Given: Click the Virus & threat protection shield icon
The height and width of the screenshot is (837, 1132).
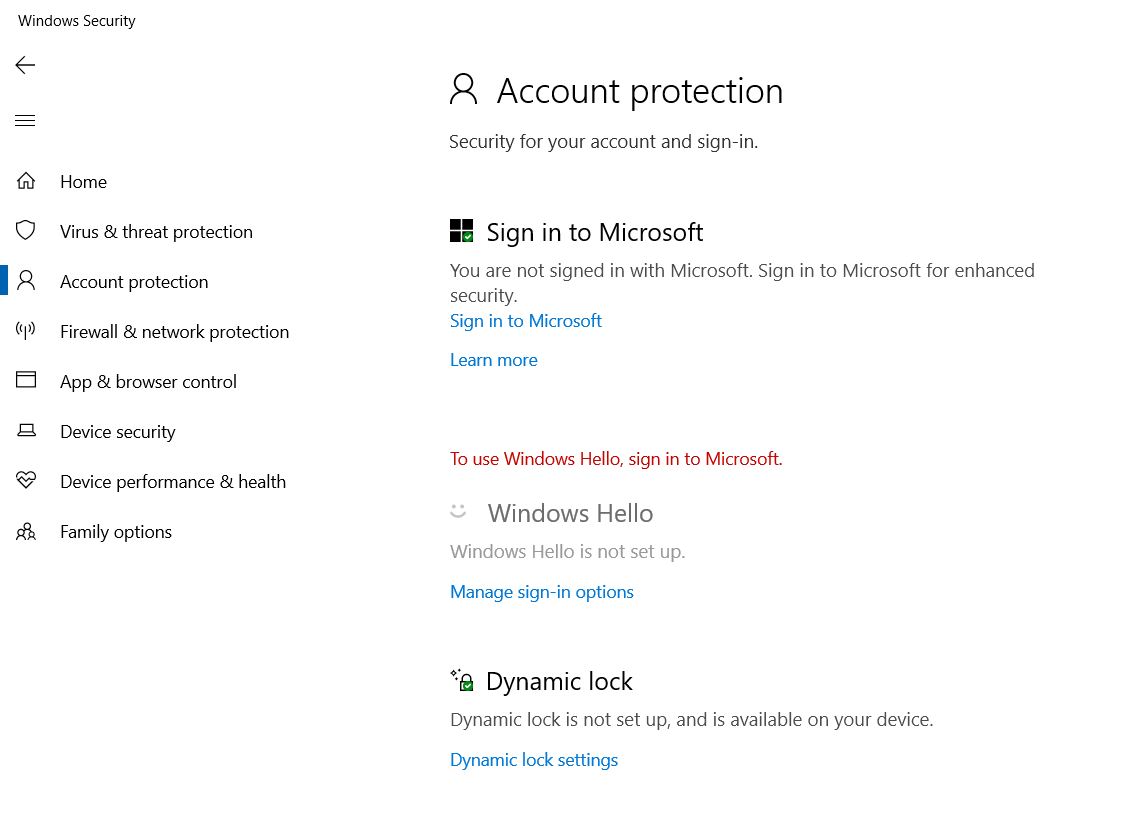Looking at the screenshot, I should (x=26, y=231).
